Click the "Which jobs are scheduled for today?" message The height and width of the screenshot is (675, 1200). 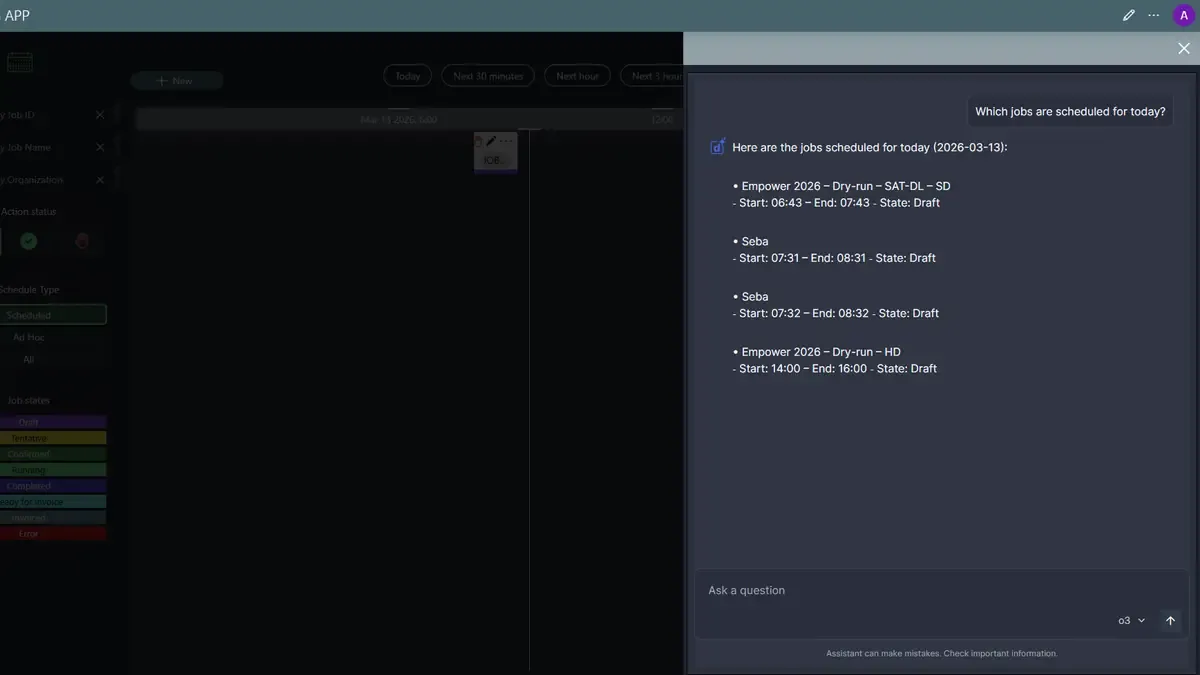coord(1070,112)
